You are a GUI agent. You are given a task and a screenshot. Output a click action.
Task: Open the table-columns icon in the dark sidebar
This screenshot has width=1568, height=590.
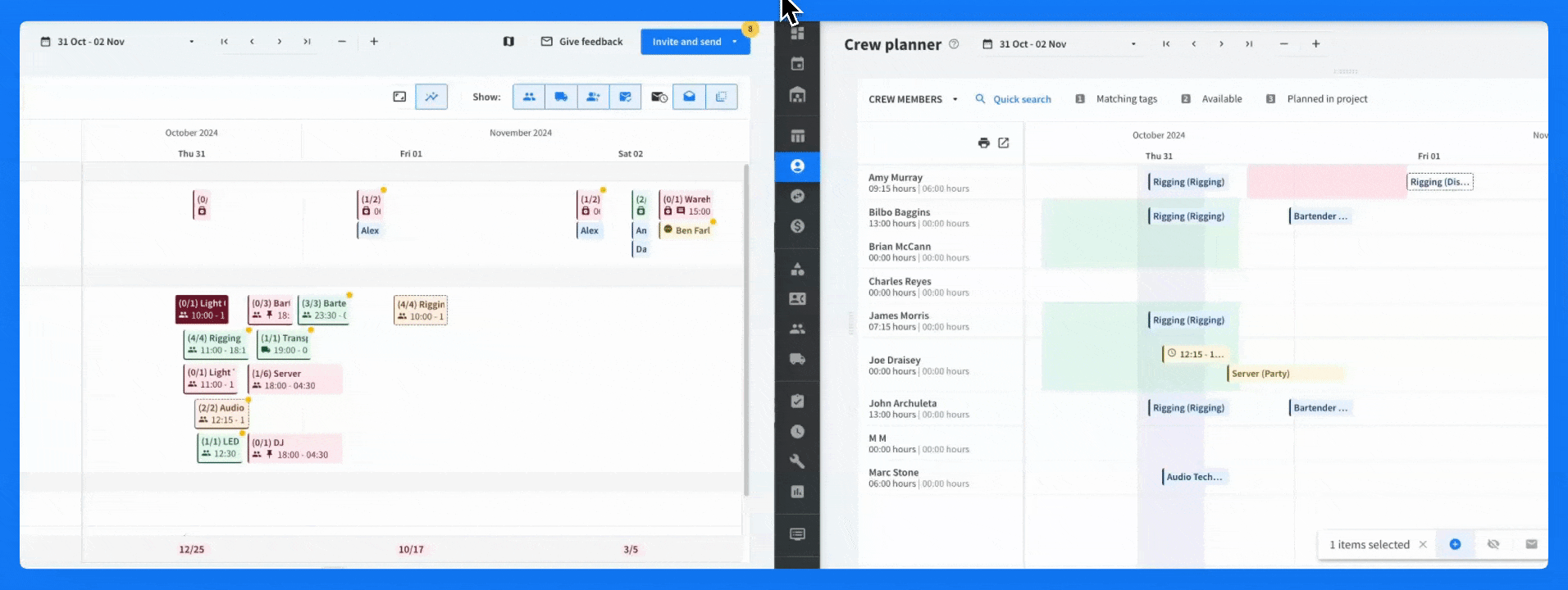(797, 136)
